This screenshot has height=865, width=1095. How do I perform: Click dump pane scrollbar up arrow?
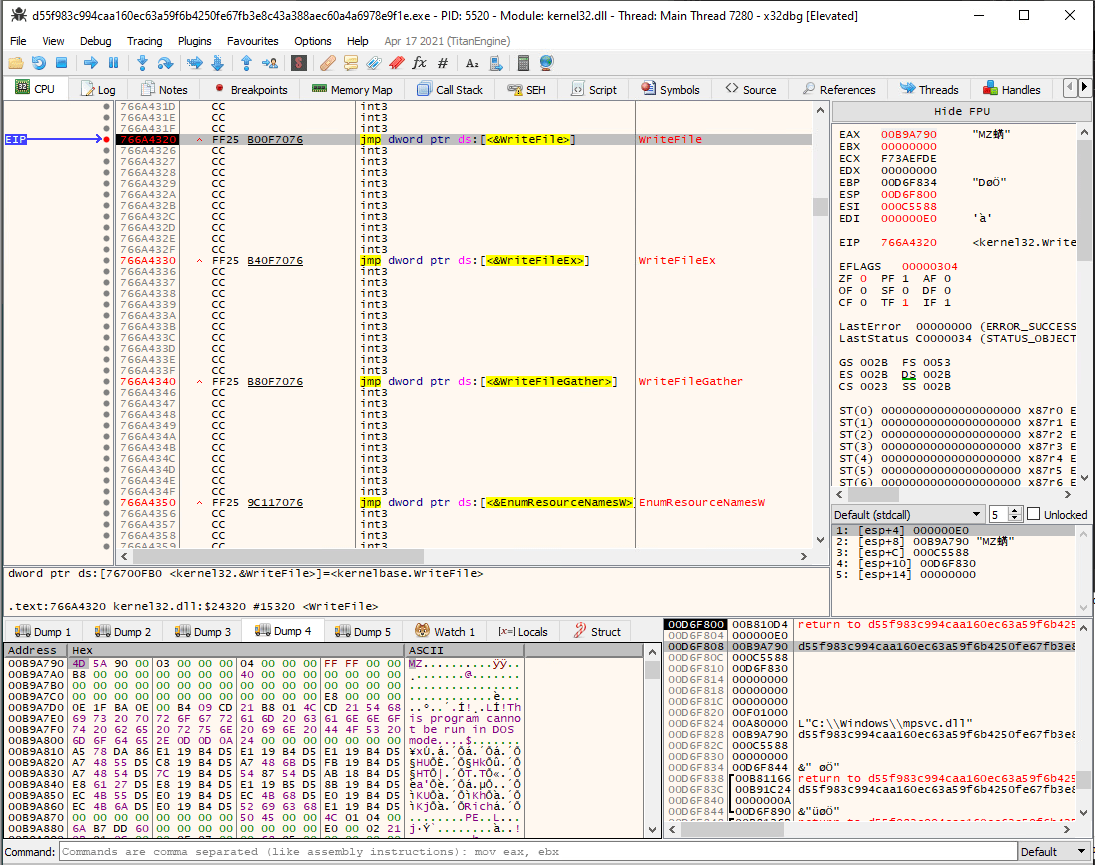pos(652,652)
